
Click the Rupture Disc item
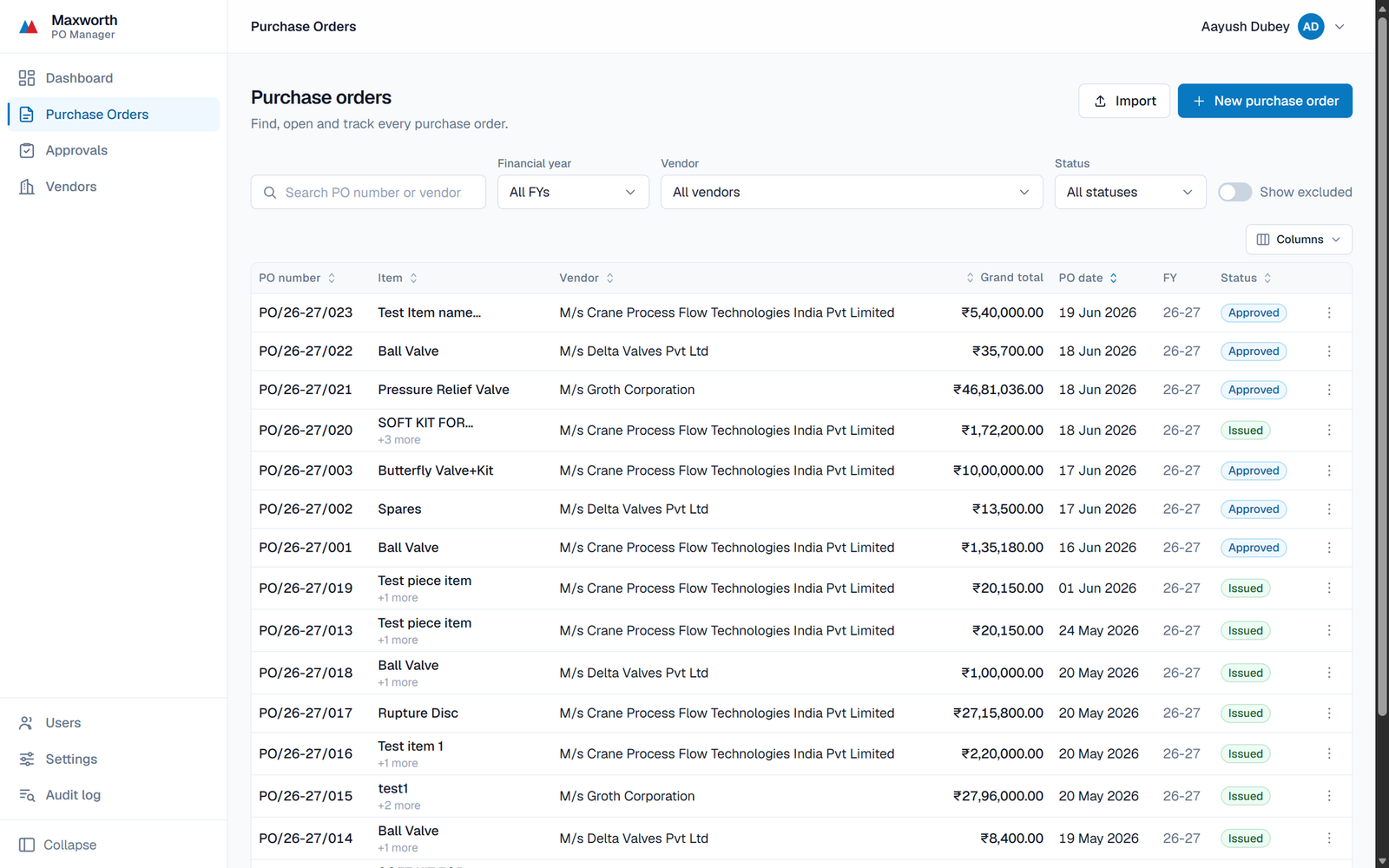[x=418, y=713]
